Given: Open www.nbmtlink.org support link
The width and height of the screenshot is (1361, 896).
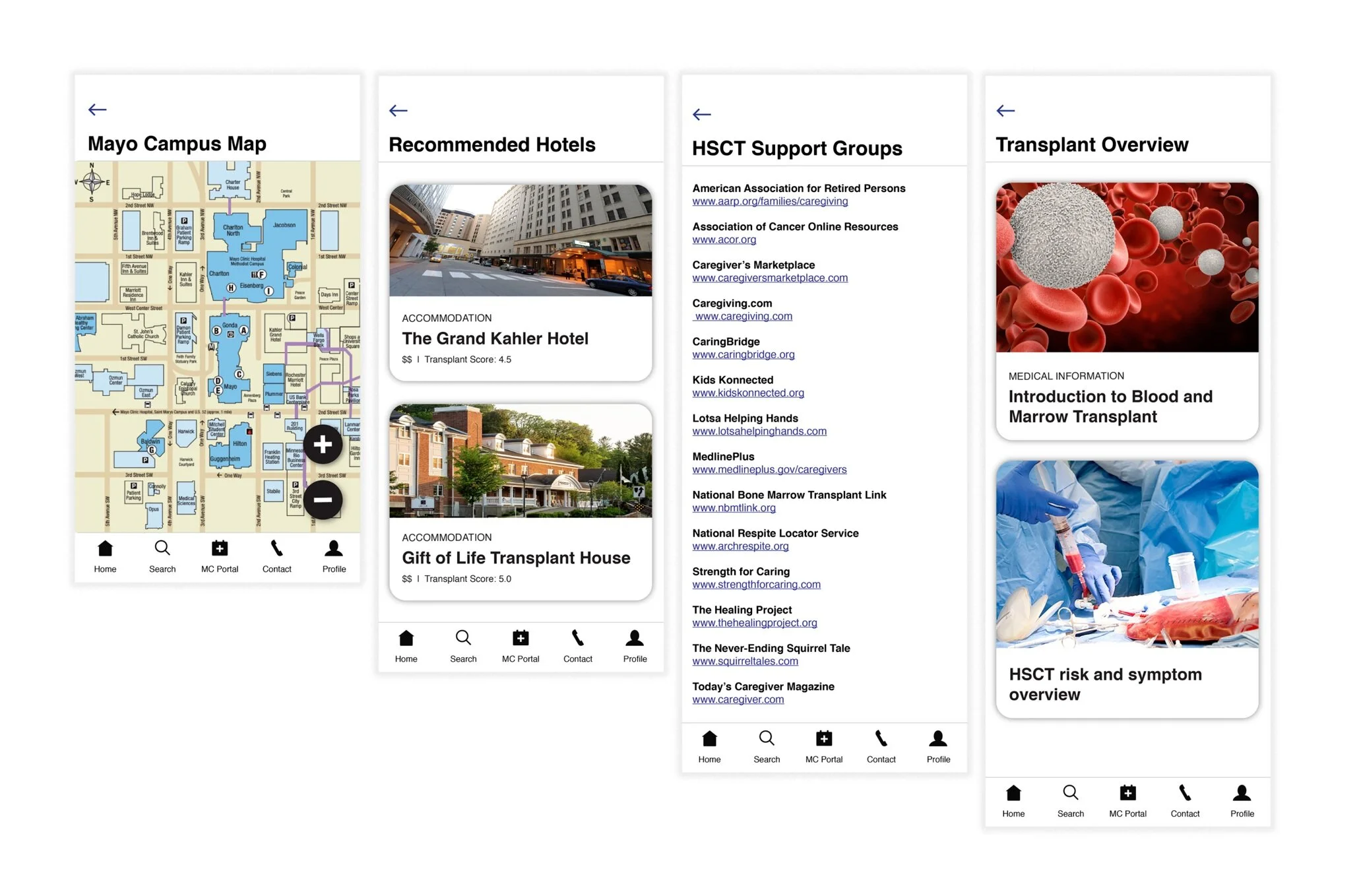Looking at the screenshot, I should click(x=734, y=508).
